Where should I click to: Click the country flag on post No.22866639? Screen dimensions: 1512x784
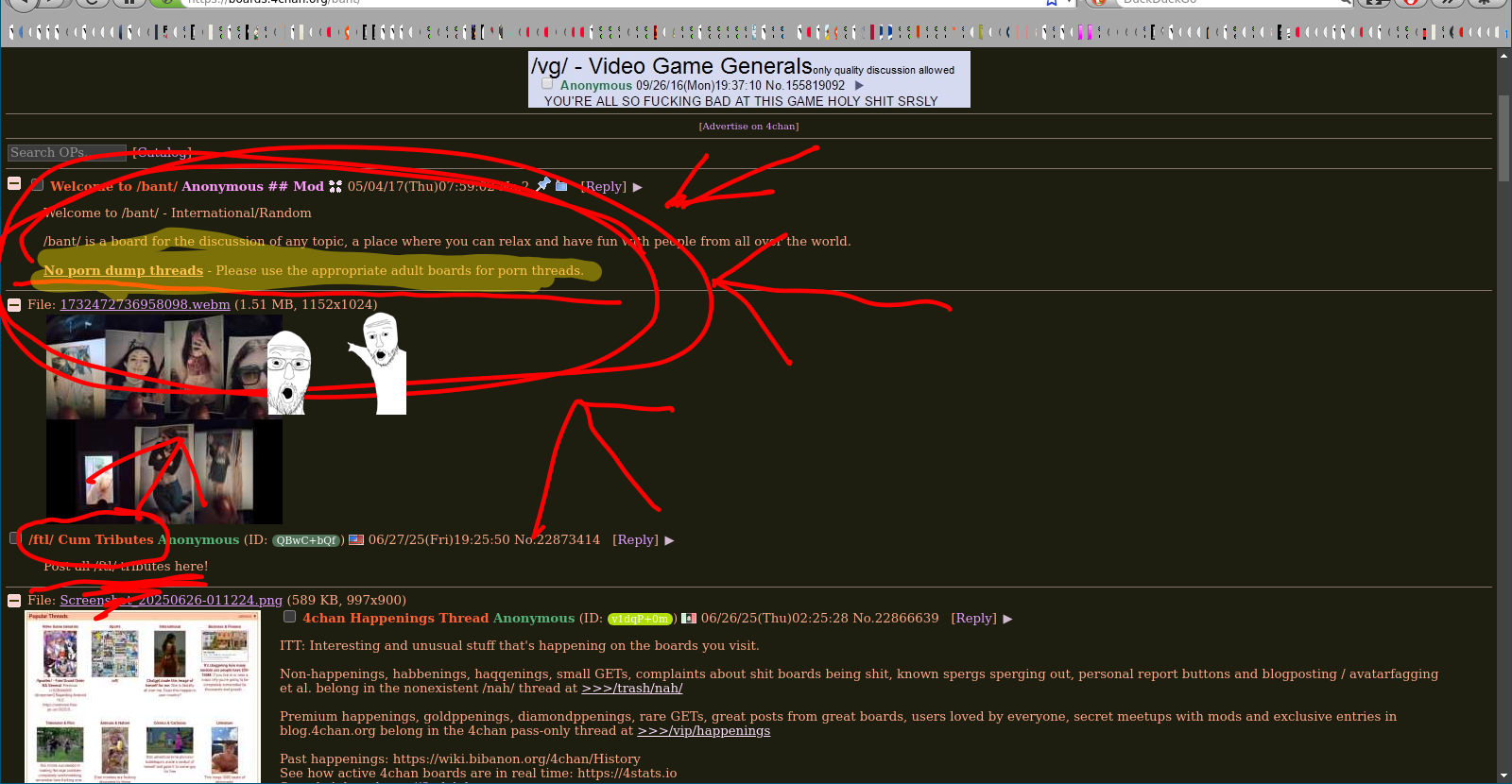(x=689, y=619)
